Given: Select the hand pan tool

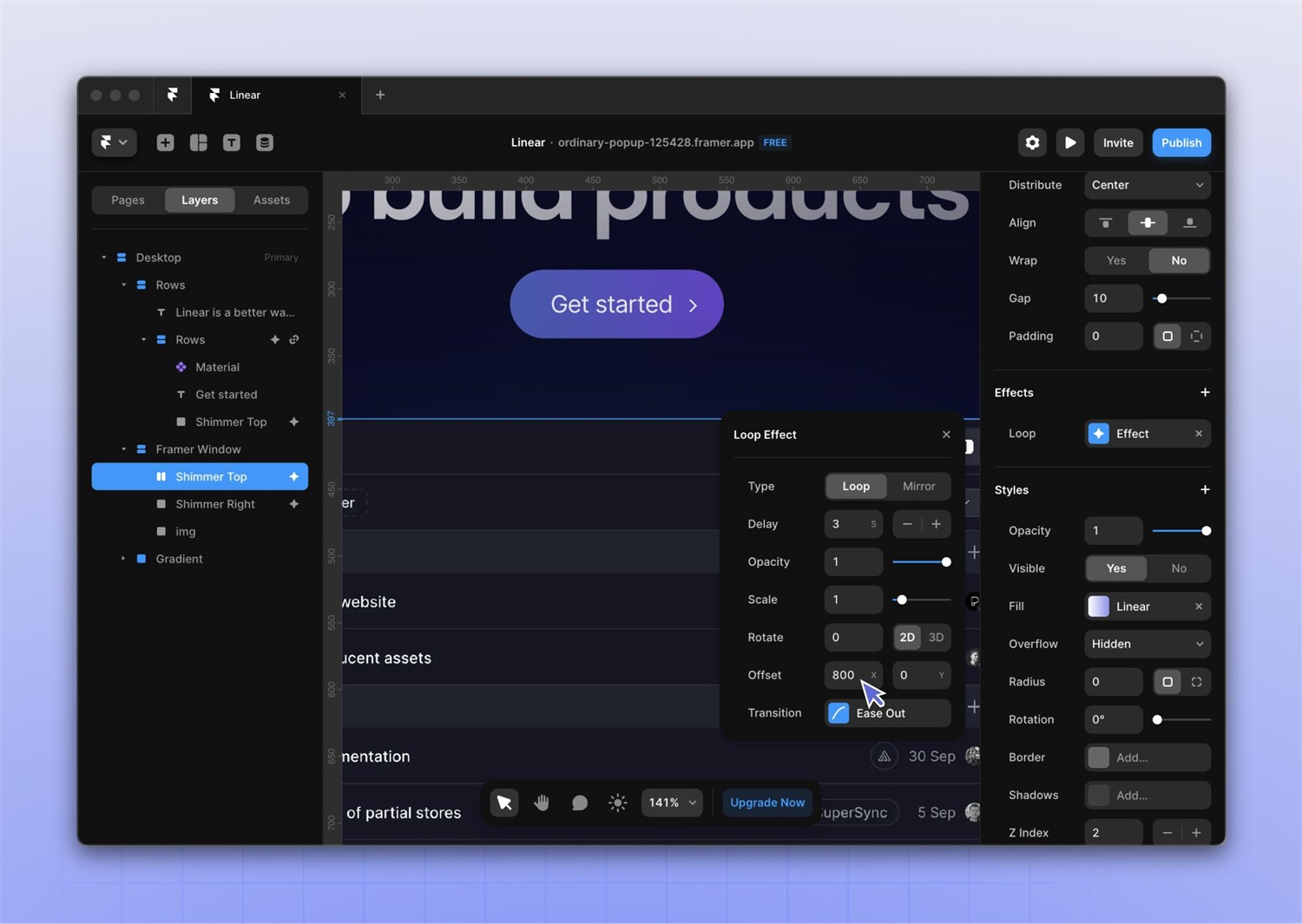Looking at the screenshot, I should click(x=542, y=803).
